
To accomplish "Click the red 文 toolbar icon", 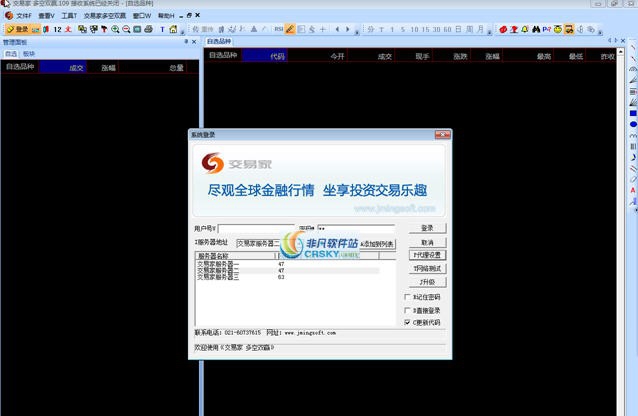I will click(x=68, y=29).
